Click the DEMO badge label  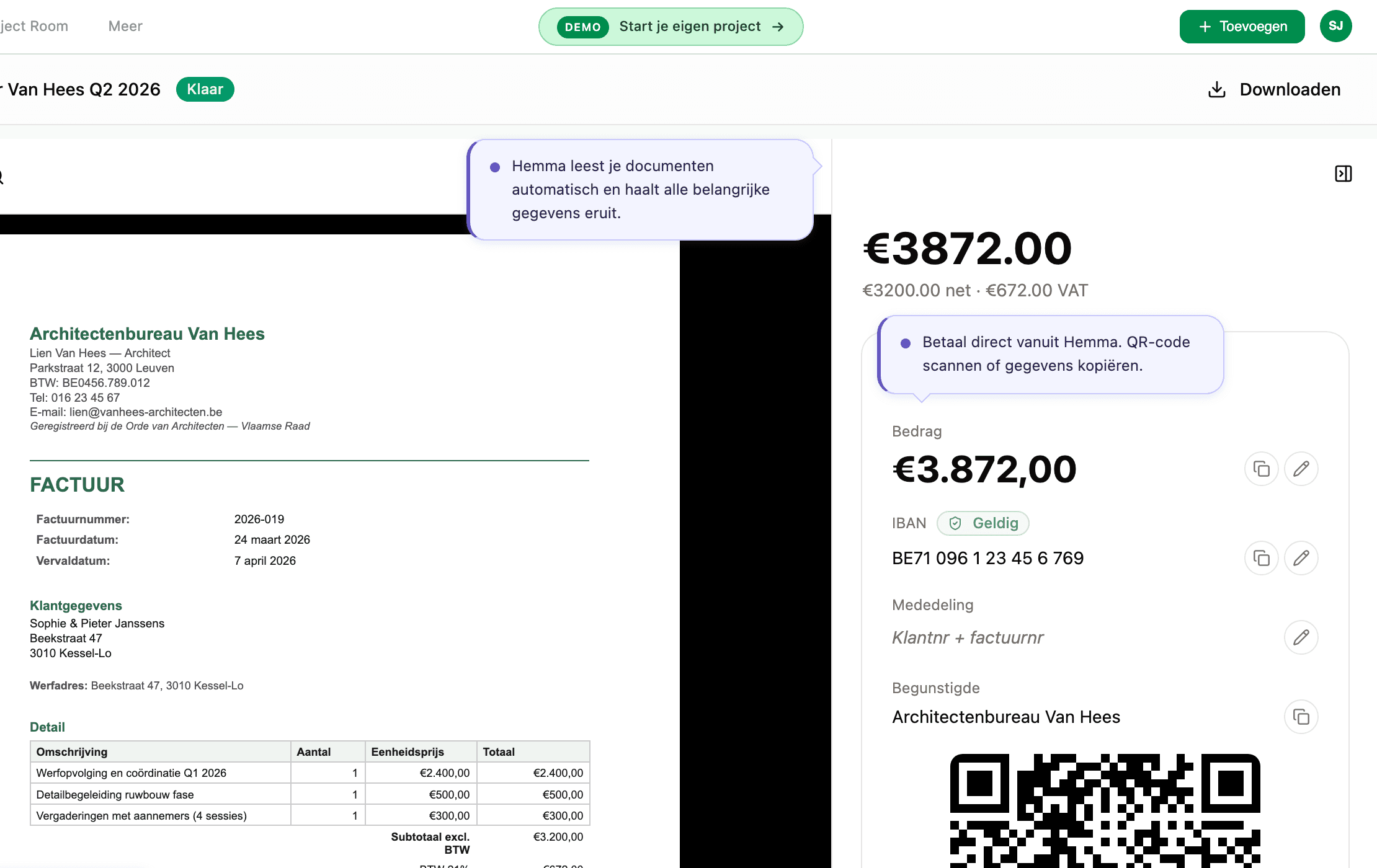pyautogui.click(x=582, y=27)
